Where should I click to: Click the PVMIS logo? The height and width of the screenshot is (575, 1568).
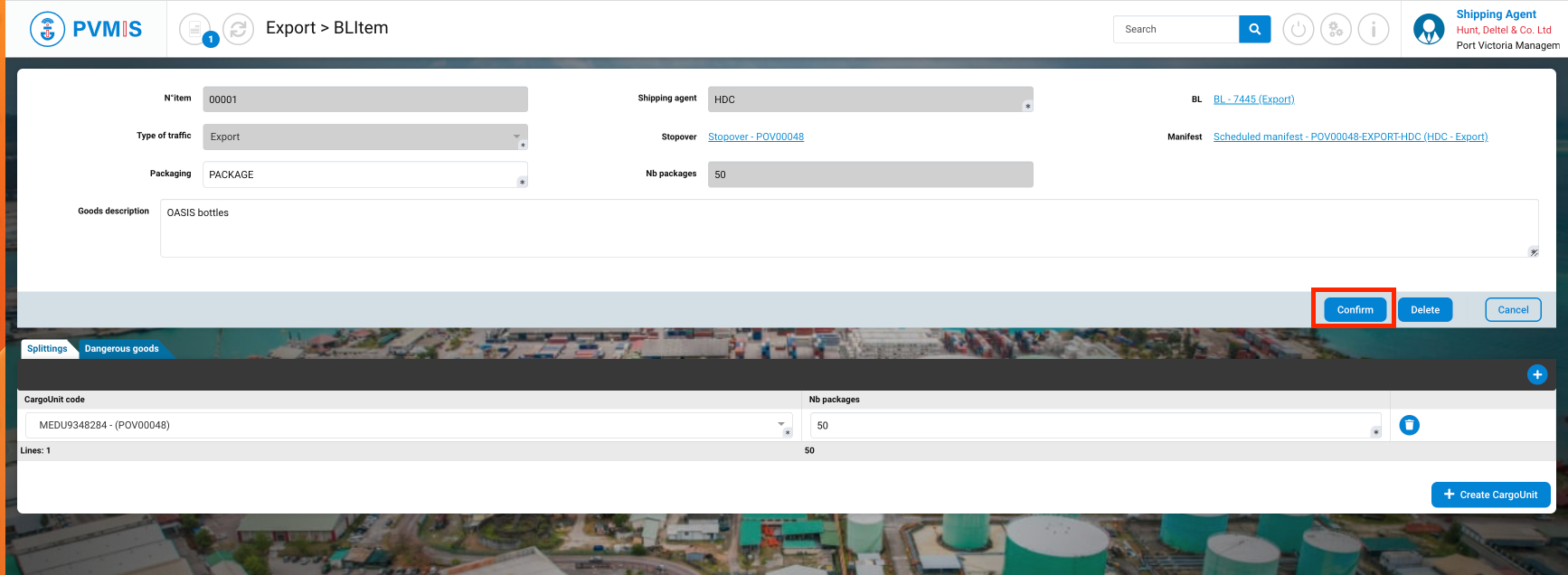[86, 29]
